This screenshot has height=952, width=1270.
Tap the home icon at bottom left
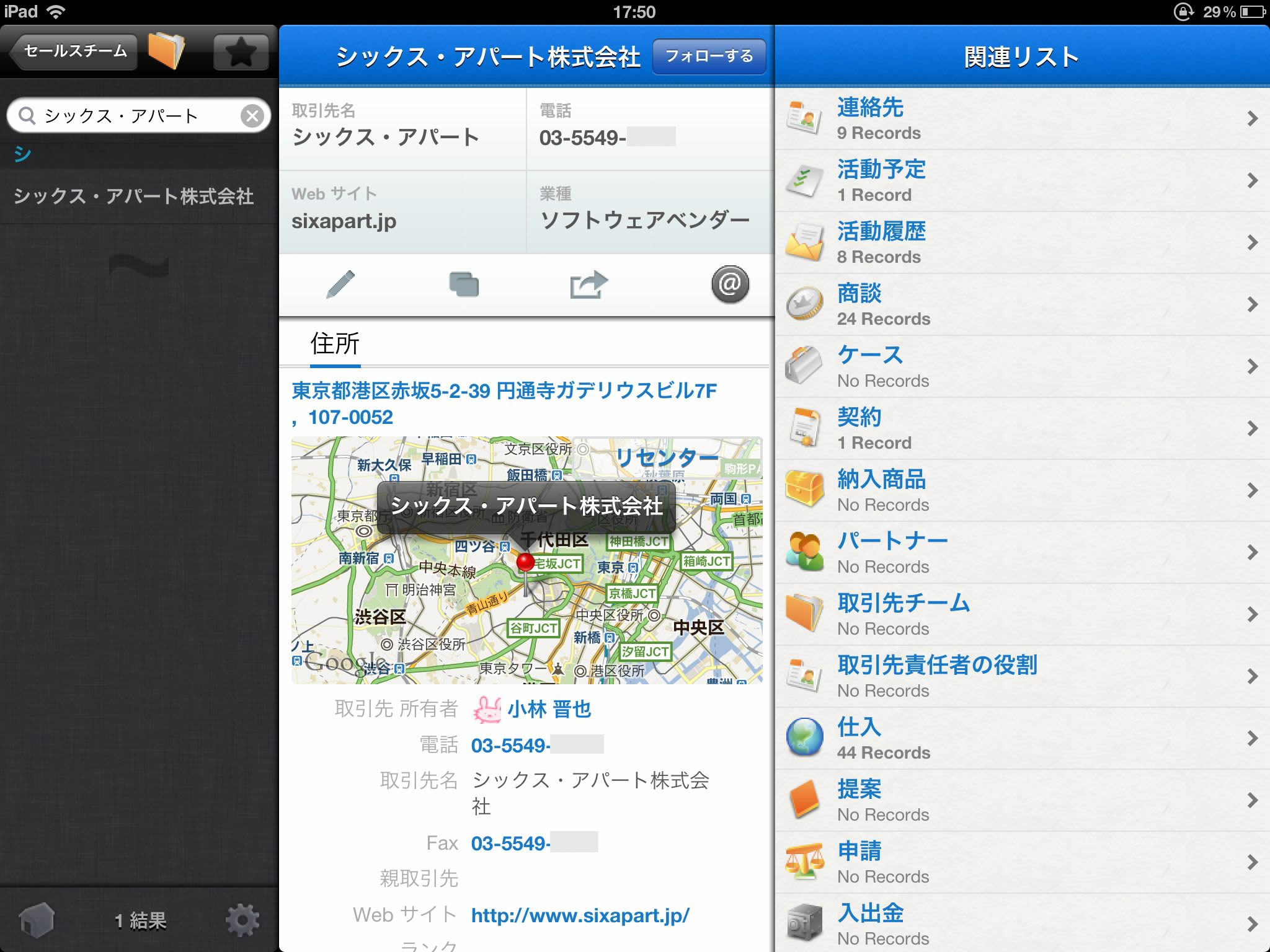click(37, 920)
